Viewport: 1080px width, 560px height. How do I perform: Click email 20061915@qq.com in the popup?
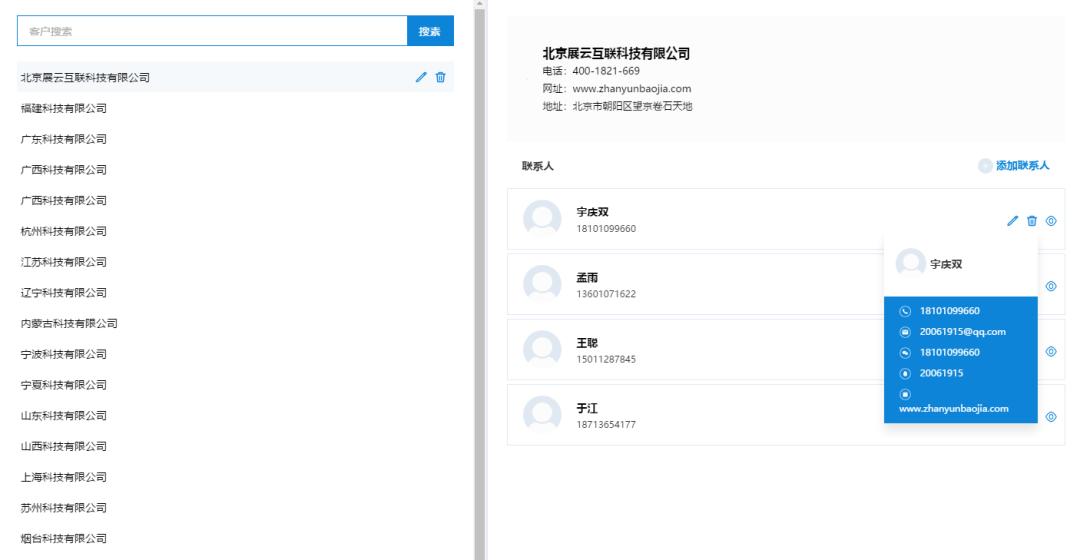click(x=962, y=332)
